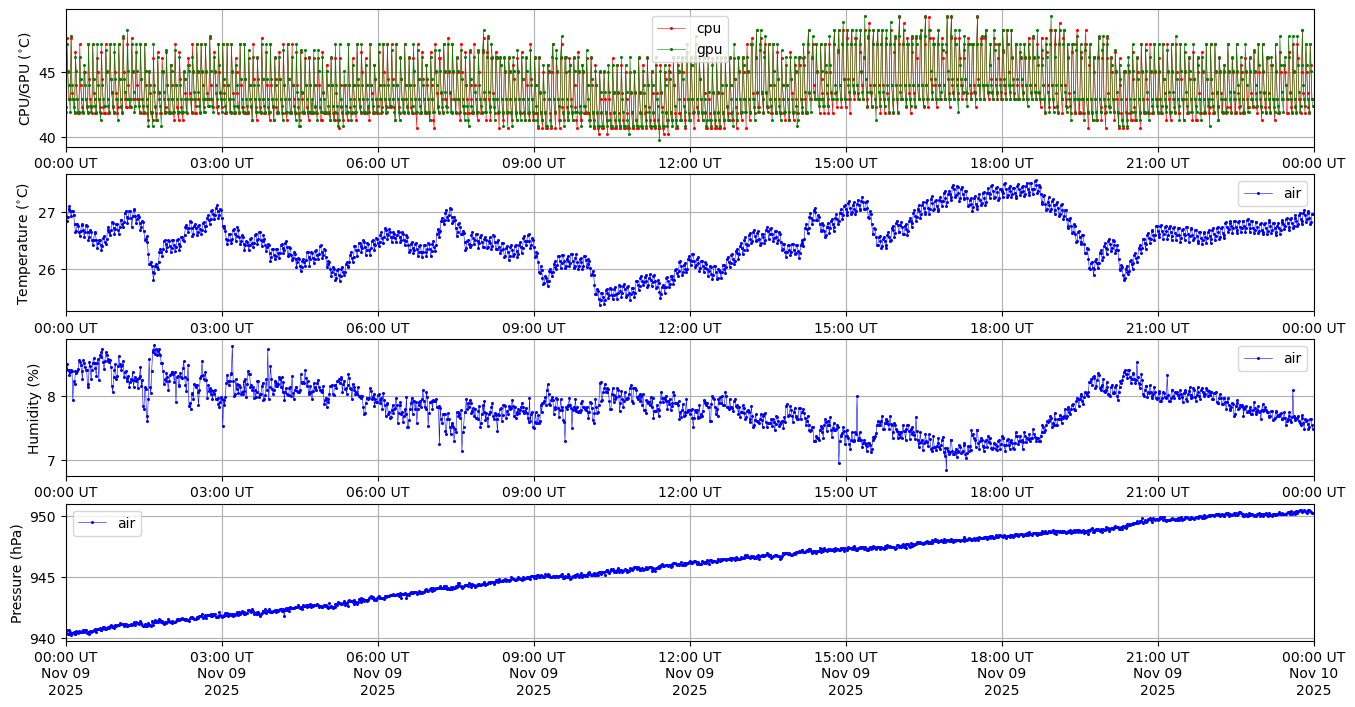The width and height of the screenshot is (1355, 707).
Task: Select the cpu legend label text
Action: pyautogui.click(x=708, y=29)
